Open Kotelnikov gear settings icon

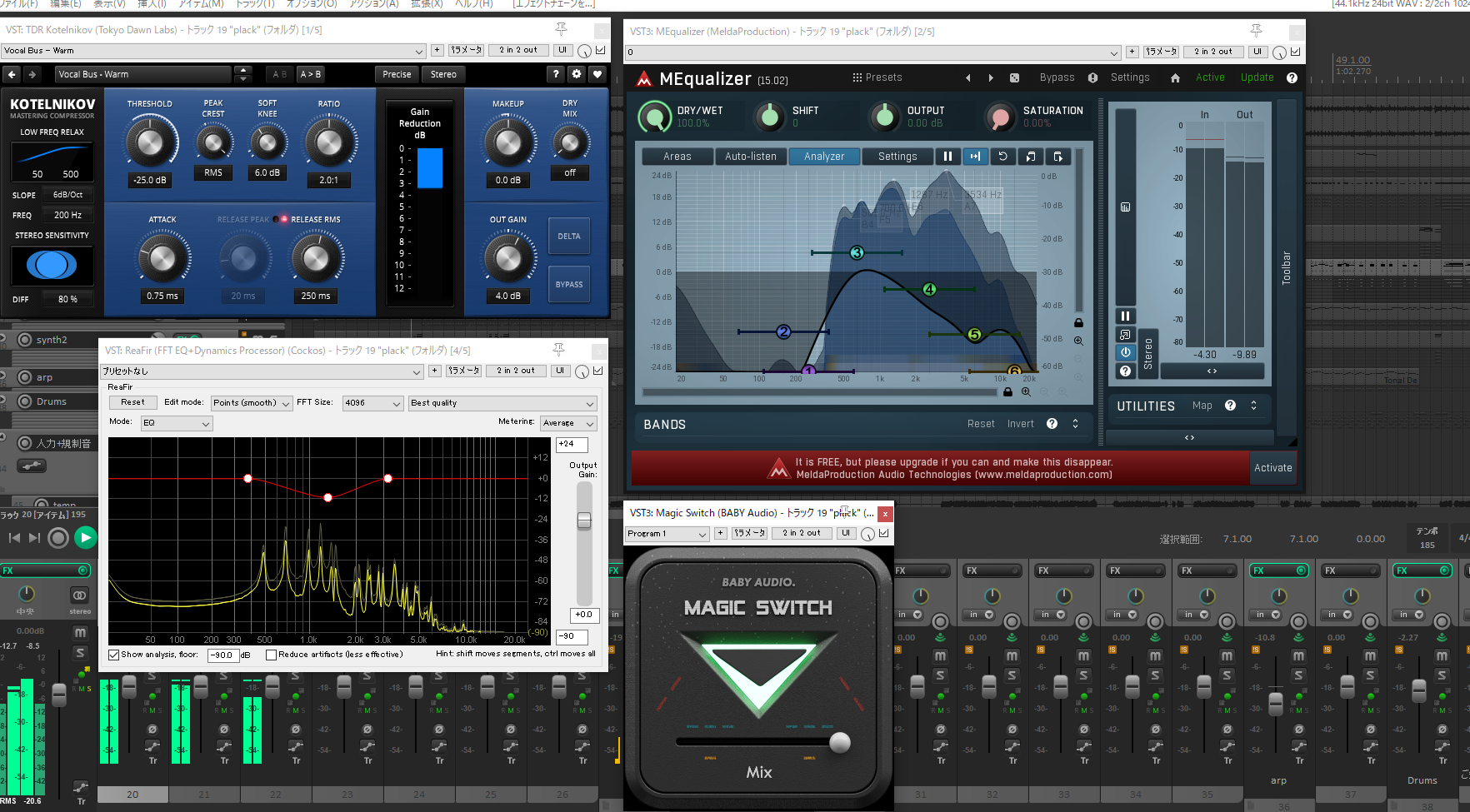tap(577, 74)
